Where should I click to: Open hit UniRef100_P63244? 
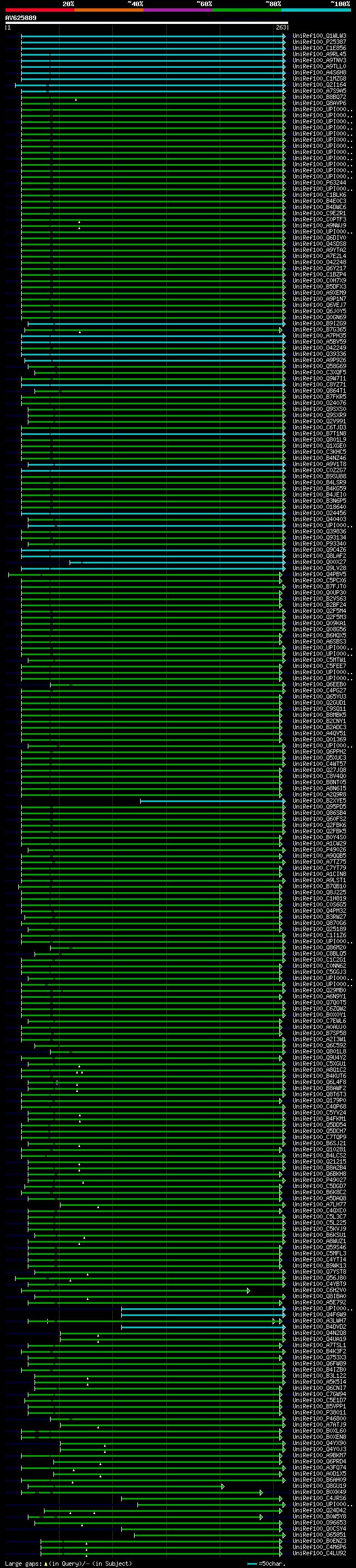tap(319, 182)
